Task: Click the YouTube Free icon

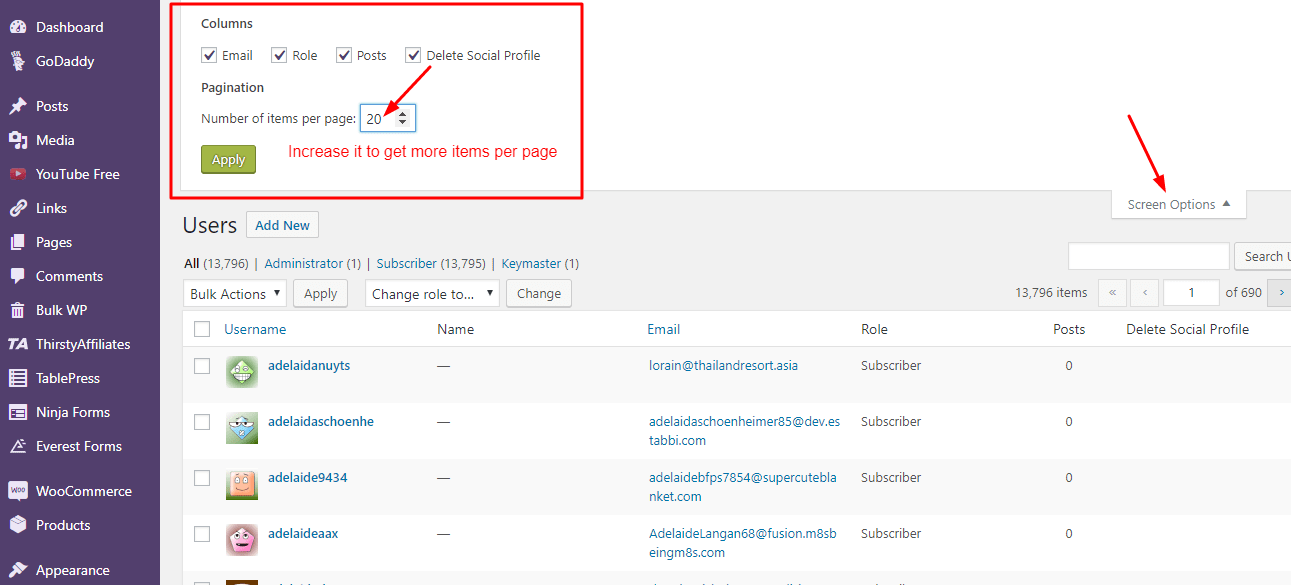Action: [x=18, y=174]
